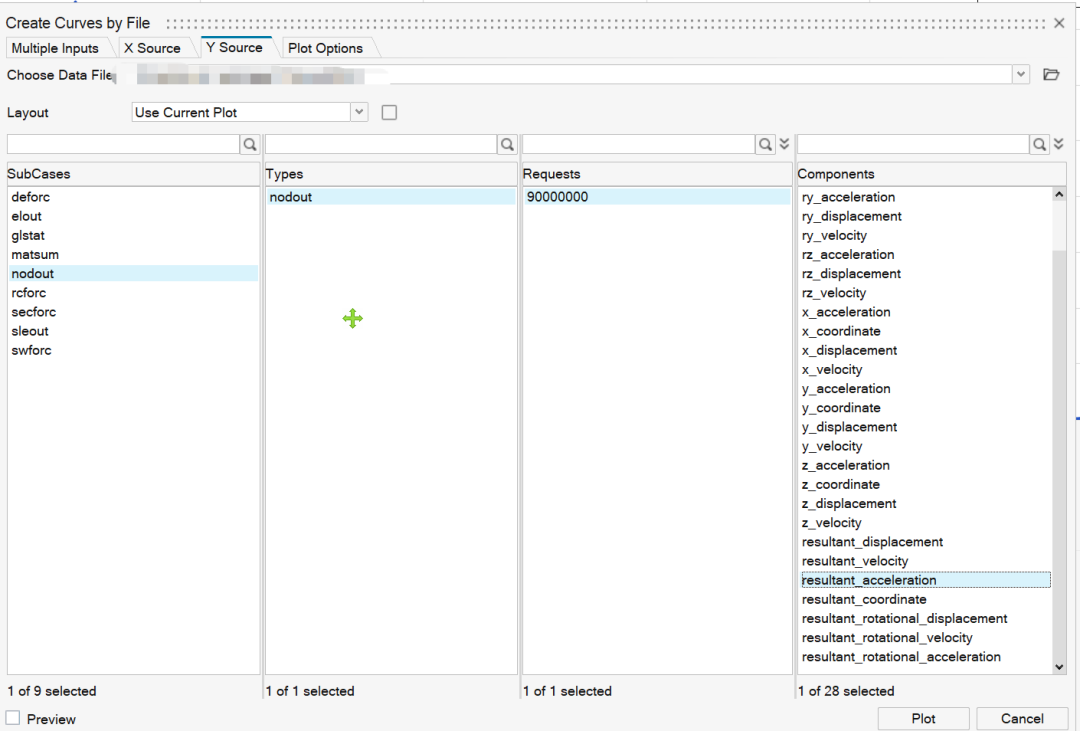Screen dimensions: 1080x731
Task: Select the y_acceleration component
Action: tap(926, 389)
